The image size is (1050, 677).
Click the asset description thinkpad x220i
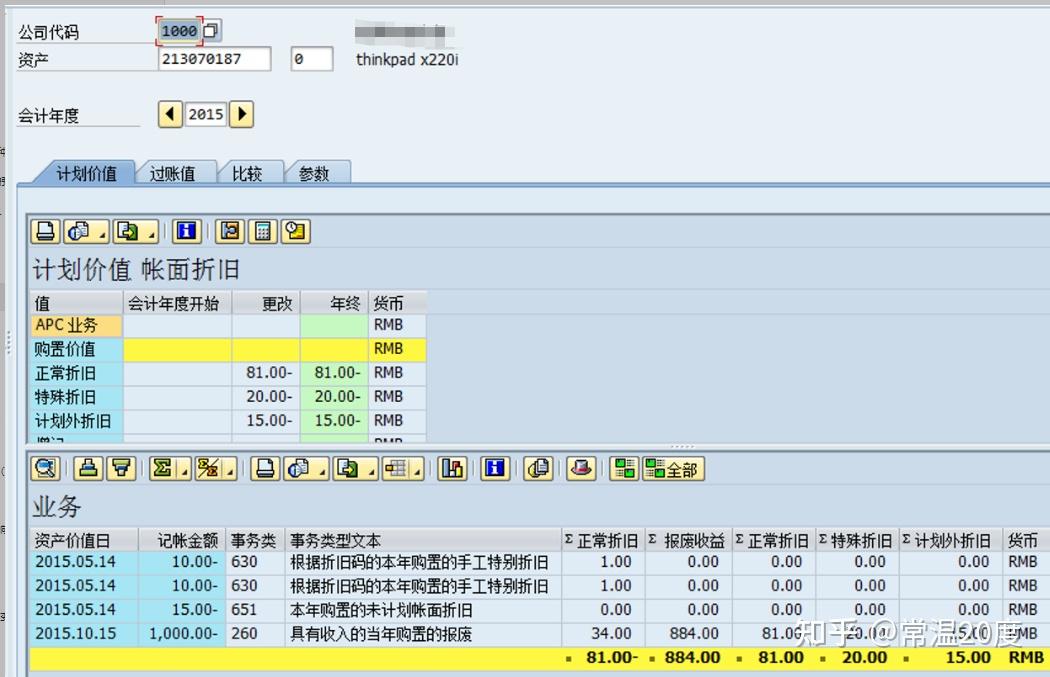coord(407,60)
